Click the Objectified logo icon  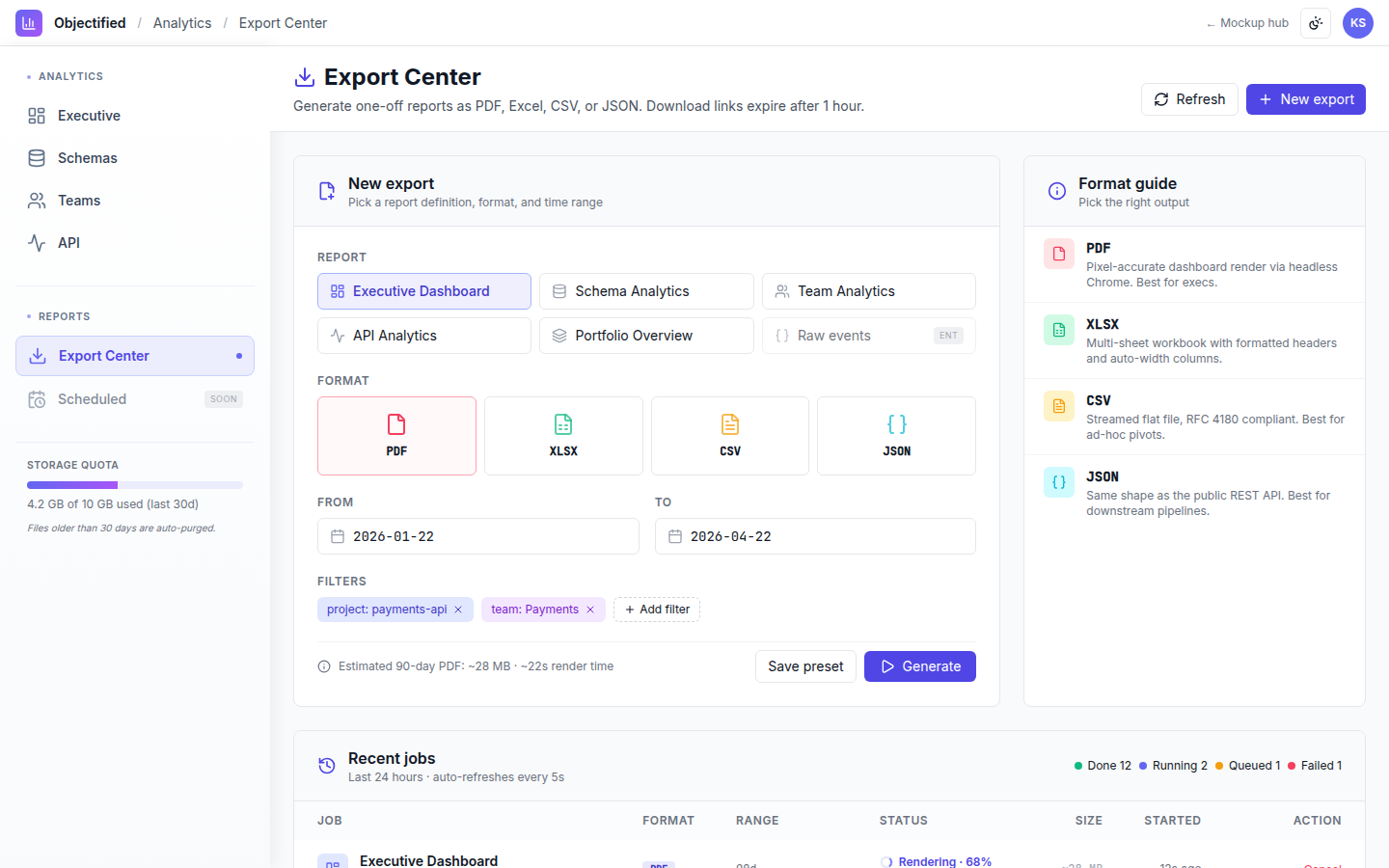click(29, 22)
